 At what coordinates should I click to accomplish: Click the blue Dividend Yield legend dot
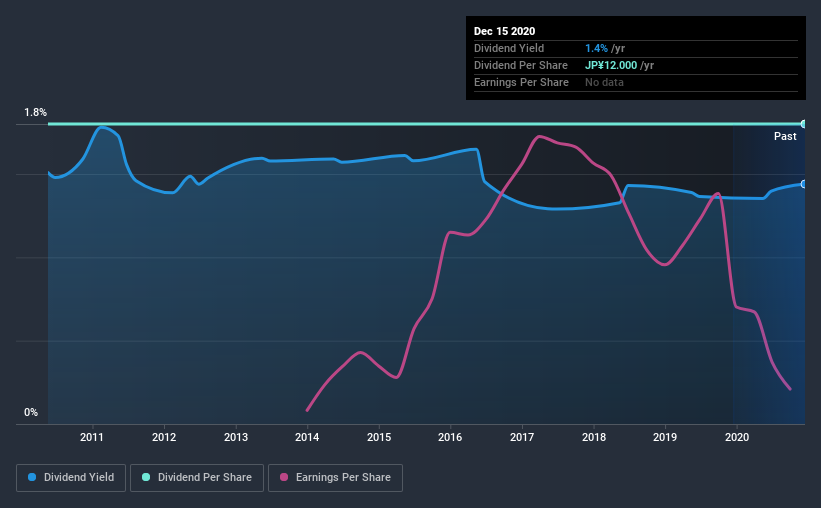point(32,477)
